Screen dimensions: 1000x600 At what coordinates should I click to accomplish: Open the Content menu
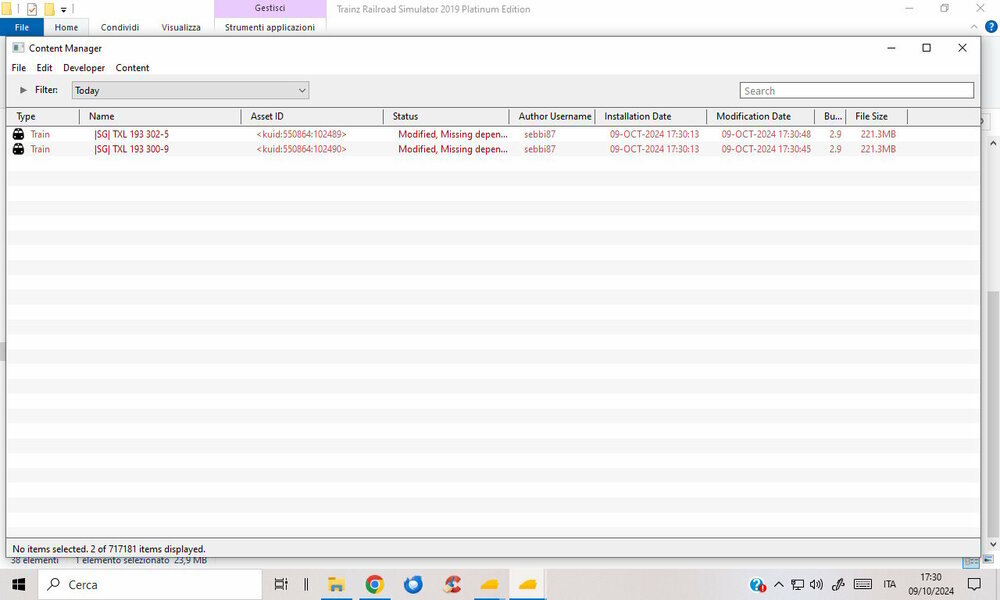tap(132, 68)
